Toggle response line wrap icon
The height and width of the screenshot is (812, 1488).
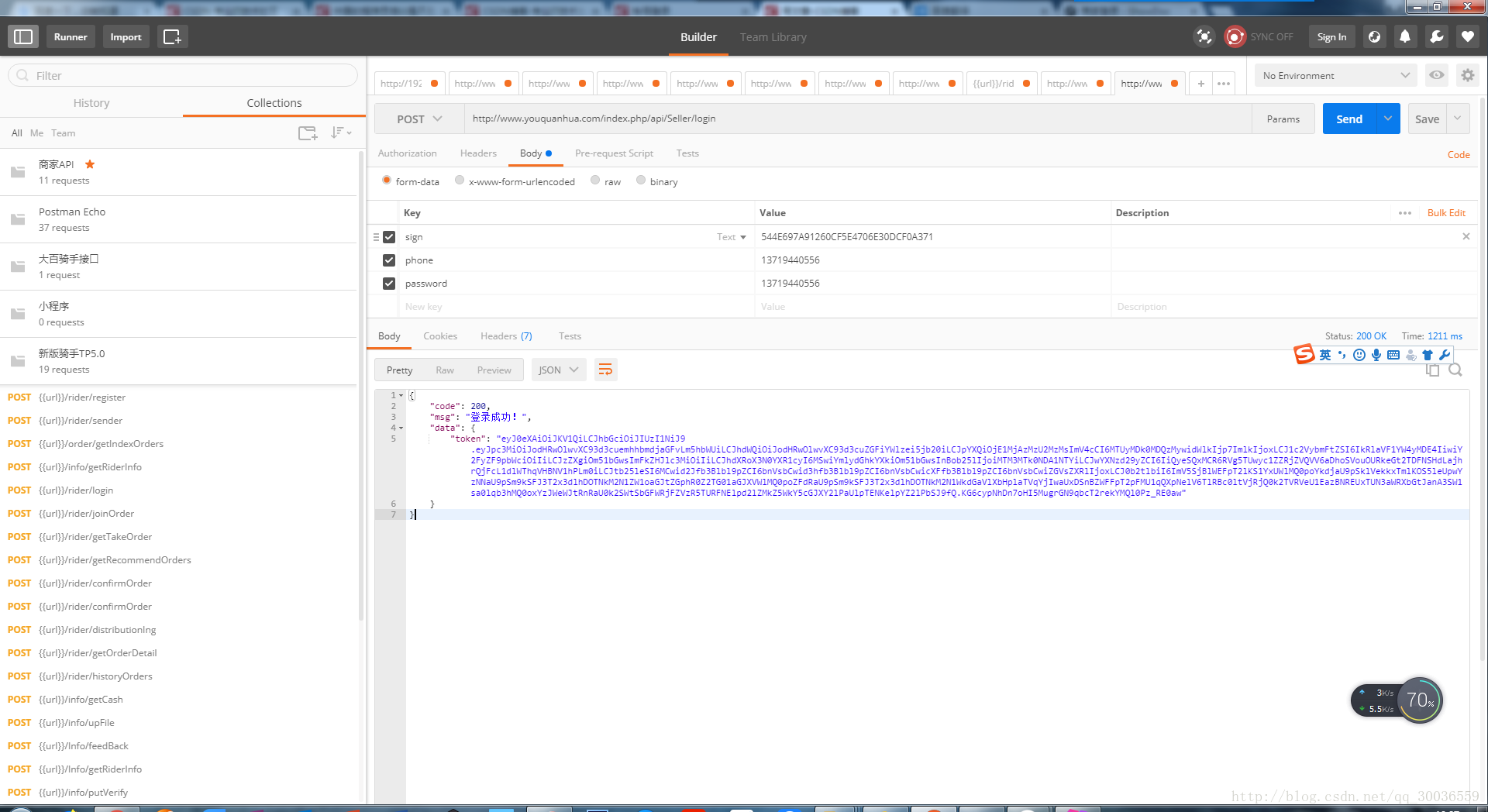[605, 370]
